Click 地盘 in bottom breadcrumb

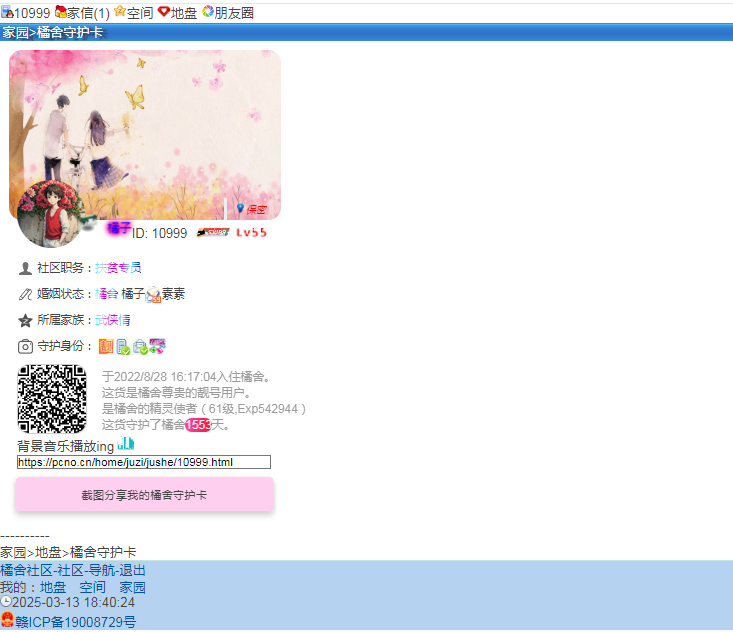click(48, 552)
